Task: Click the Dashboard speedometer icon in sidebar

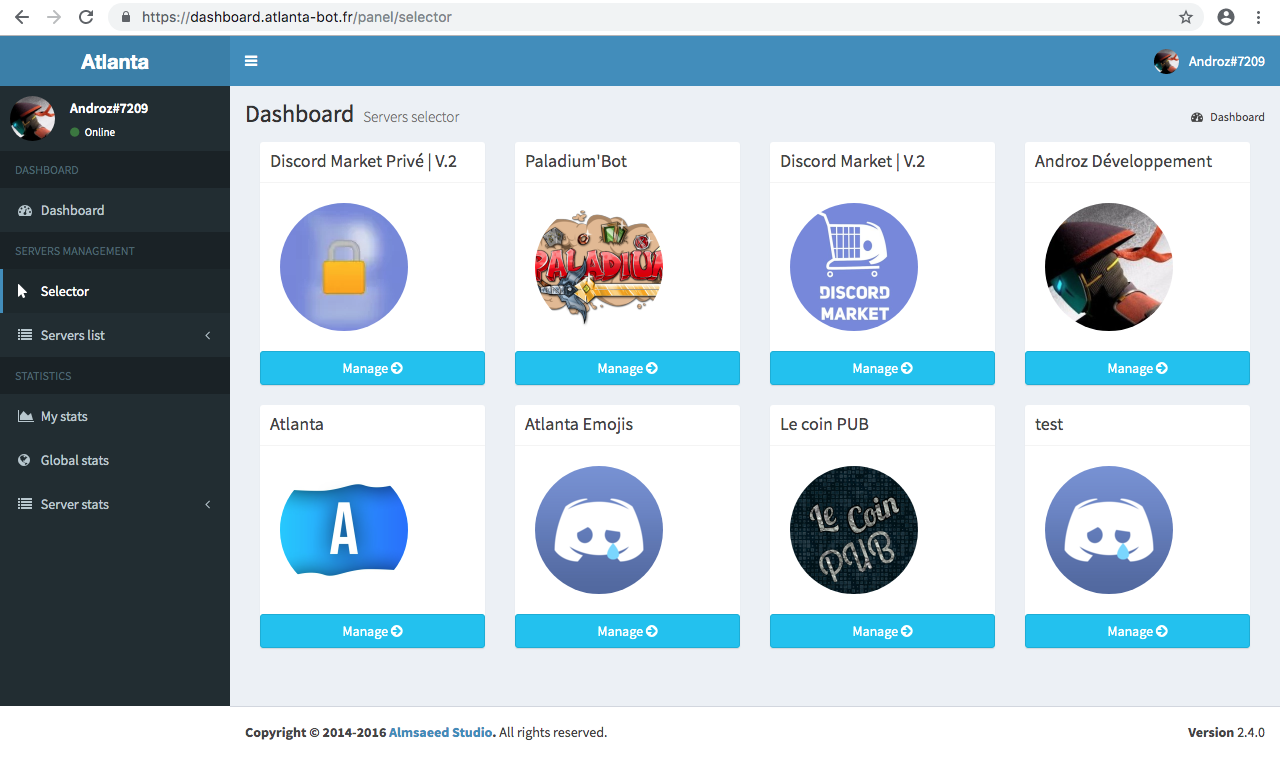Action: (x=25, y=211)
